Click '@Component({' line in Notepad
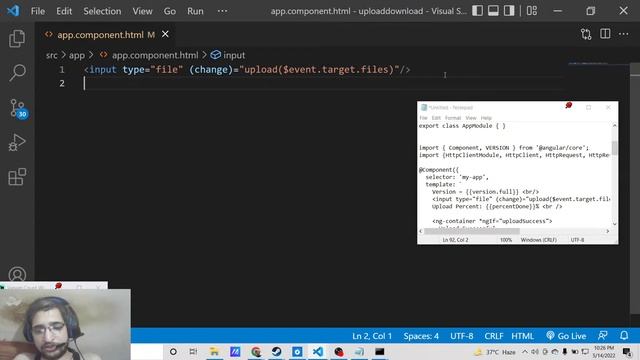 [439, 170]
